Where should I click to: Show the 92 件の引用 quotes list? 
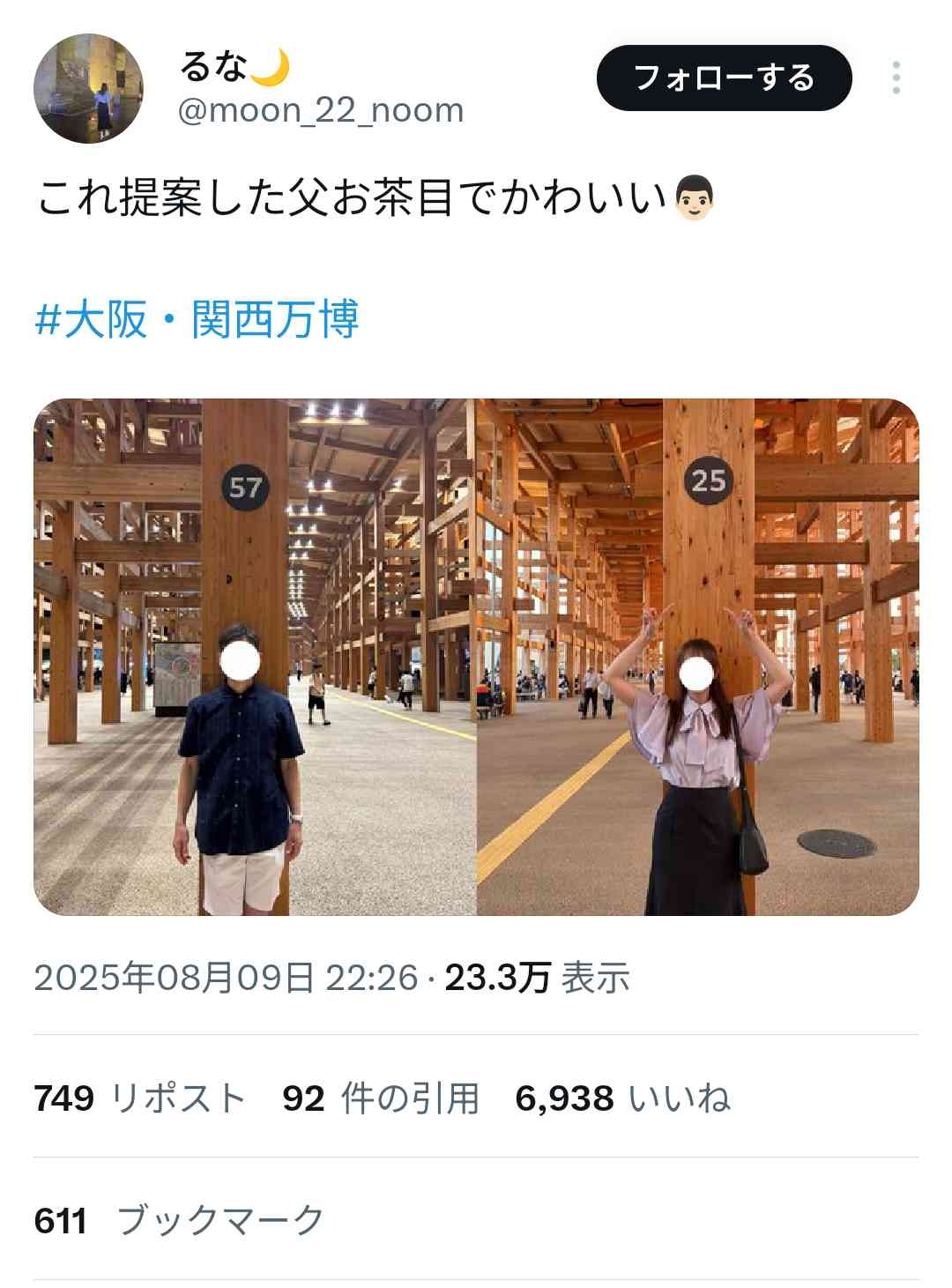tap(381, 1098)
